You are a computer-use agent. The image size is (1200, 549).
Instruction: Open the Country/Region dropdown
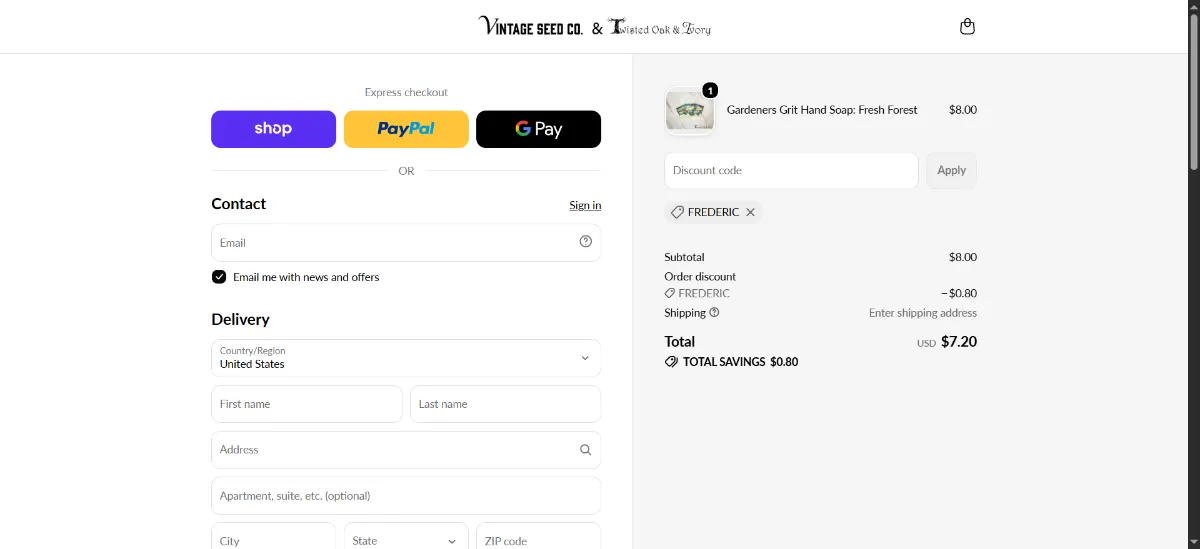coord(406,358)
